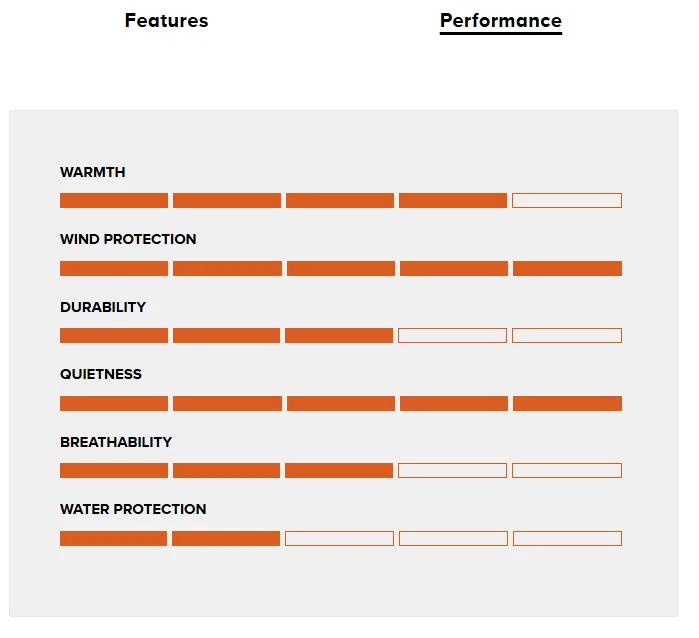Click the empty fourth Durability segment
699x638 pixels.
point(452,336)
